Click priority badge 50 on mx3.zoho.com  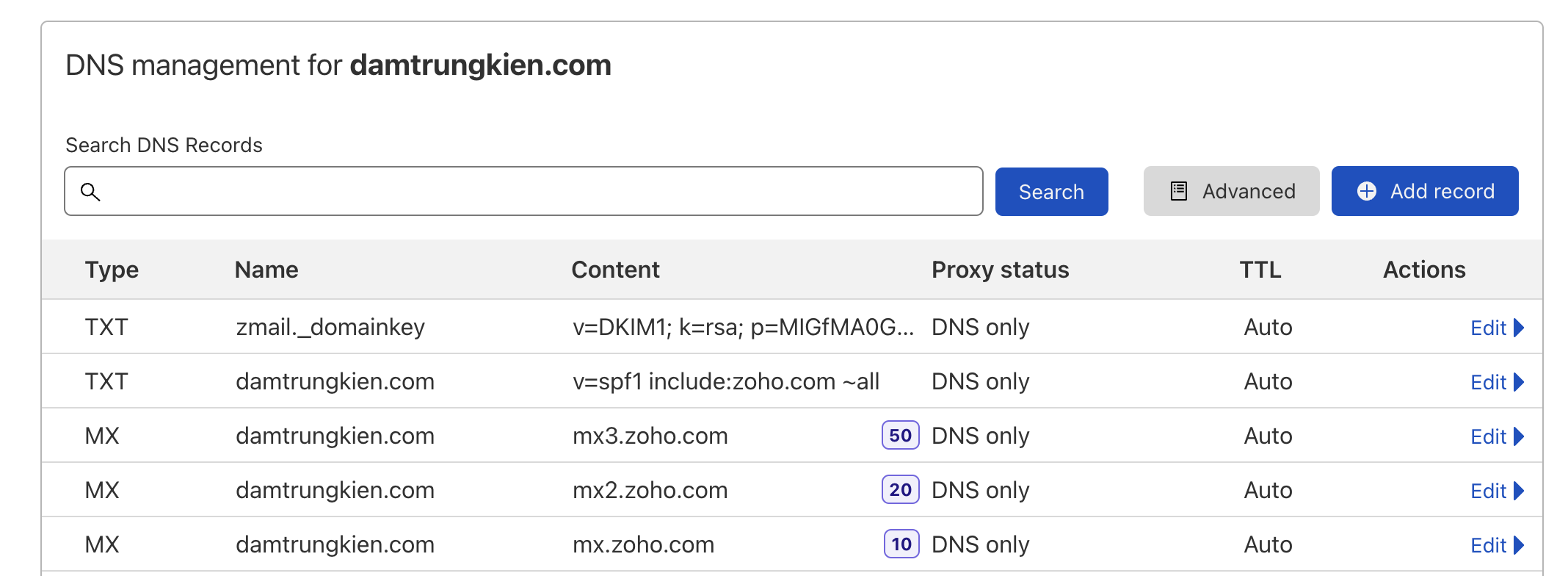pos(900,436)
